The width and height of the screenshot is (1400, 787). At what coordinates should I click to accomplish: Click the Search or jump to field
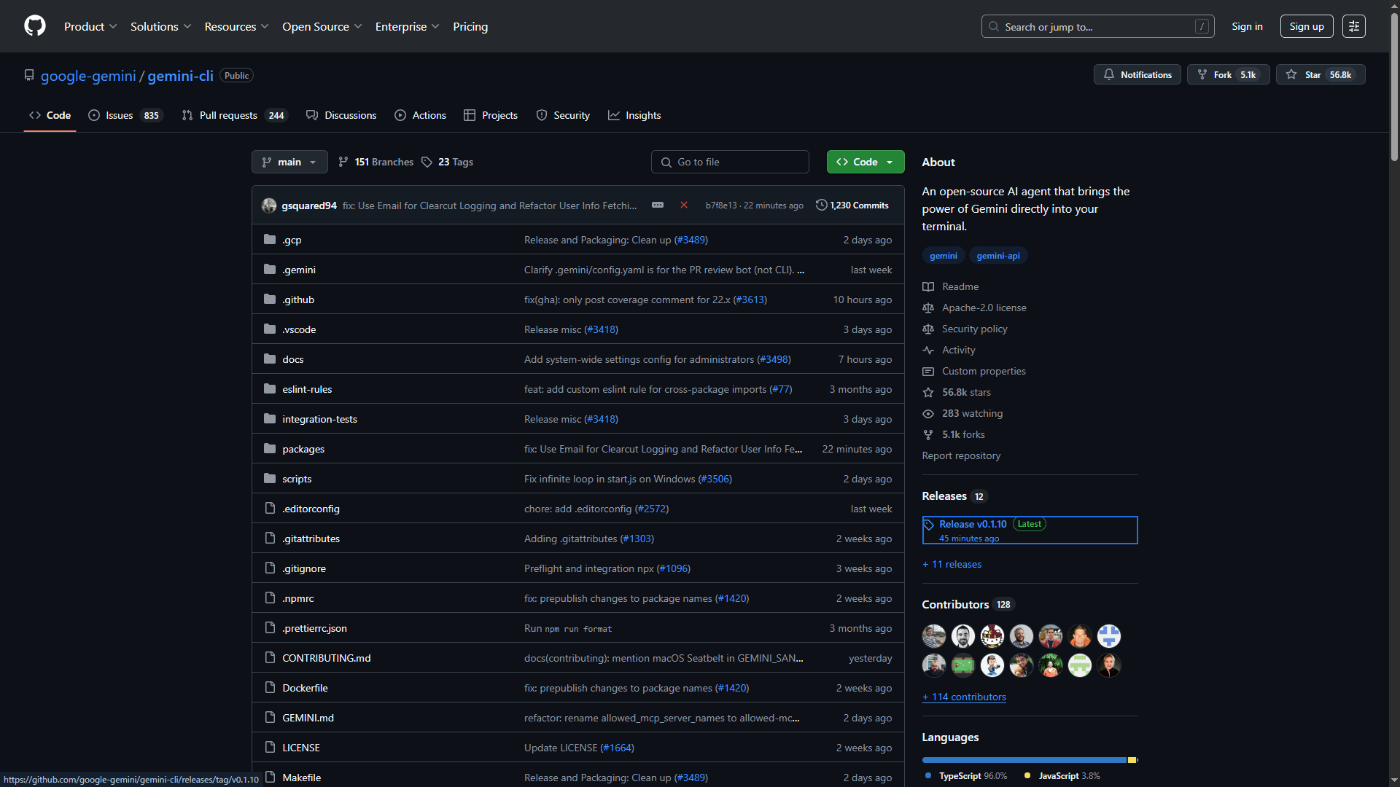point(1097,27)
